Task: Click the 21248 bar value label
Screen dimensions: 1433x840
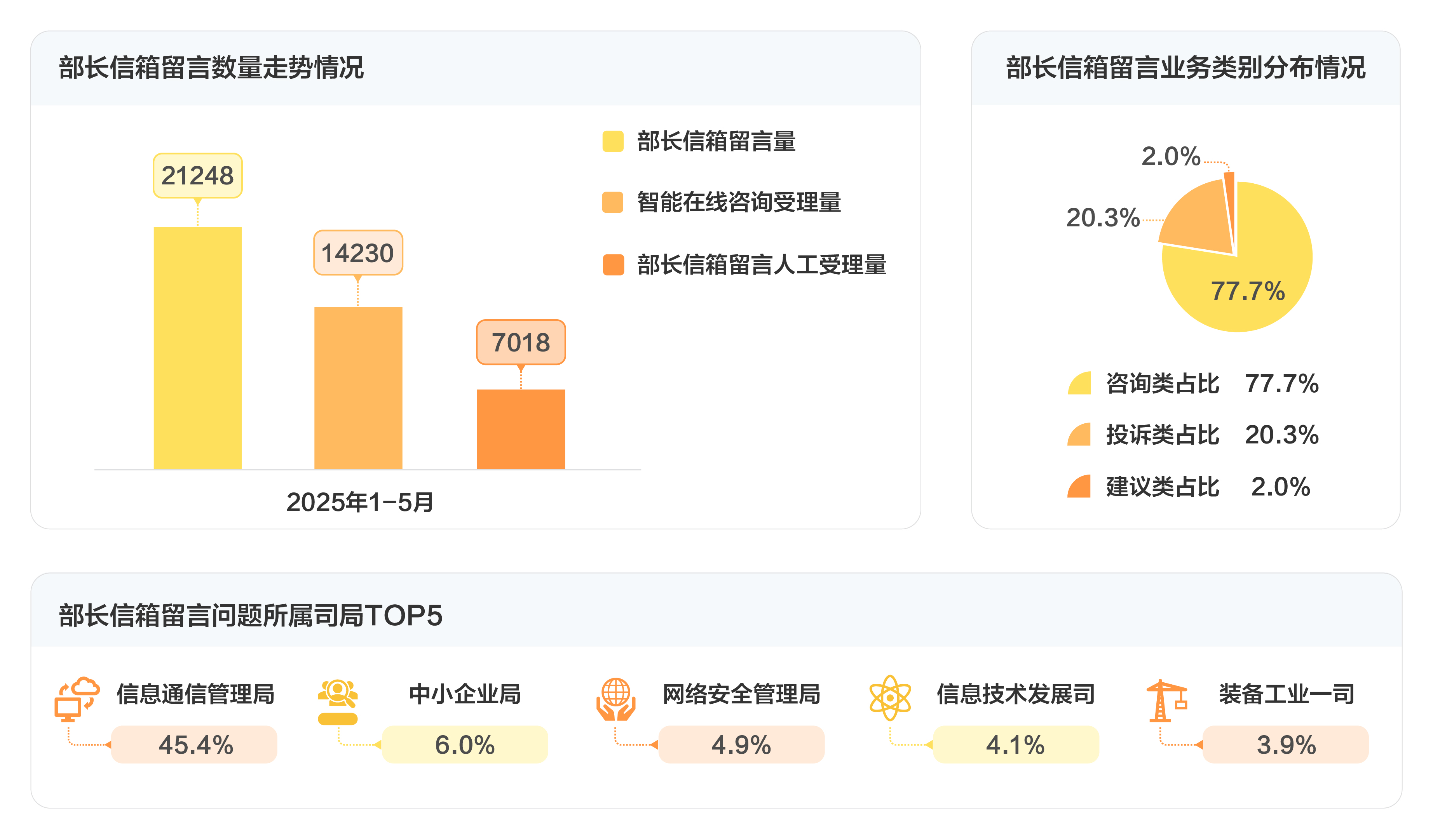Action: (198, 176)
